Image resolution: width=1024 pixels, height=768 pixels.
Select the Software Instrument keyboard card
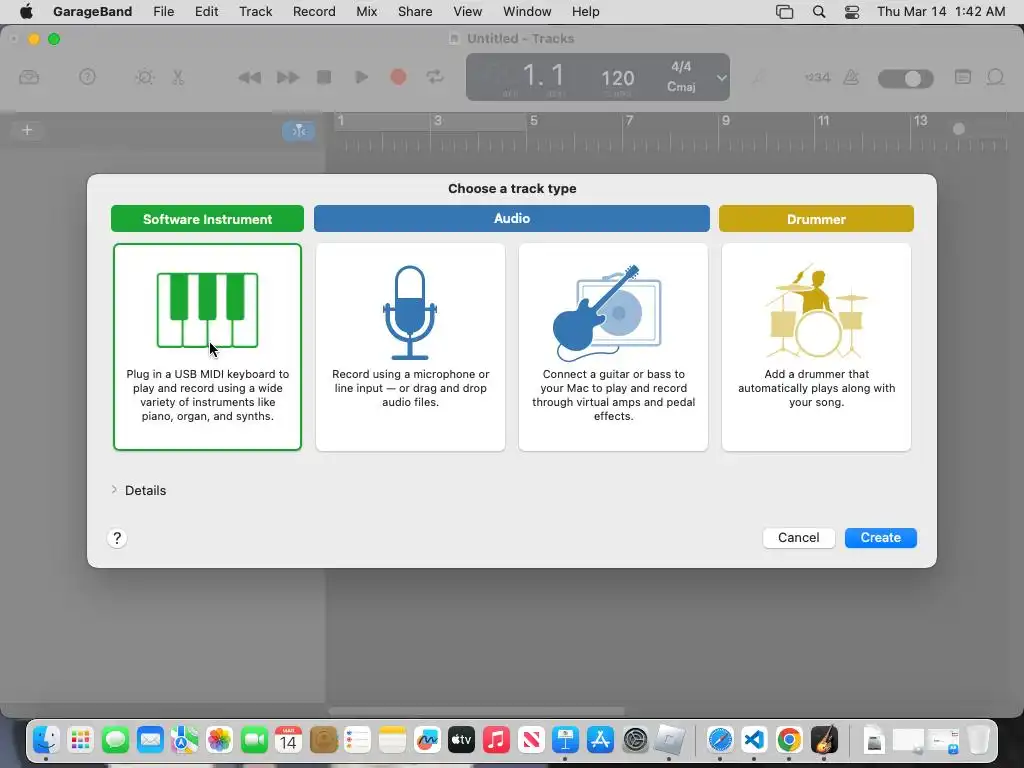coord(207,347)
